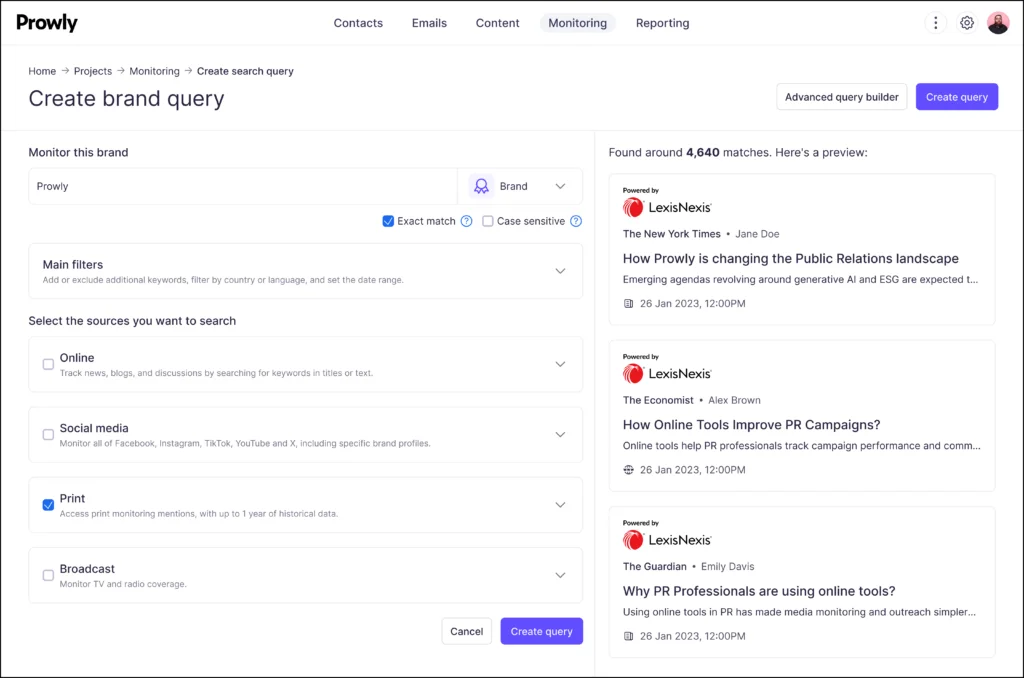Click the brand name input field

[243, 186]
